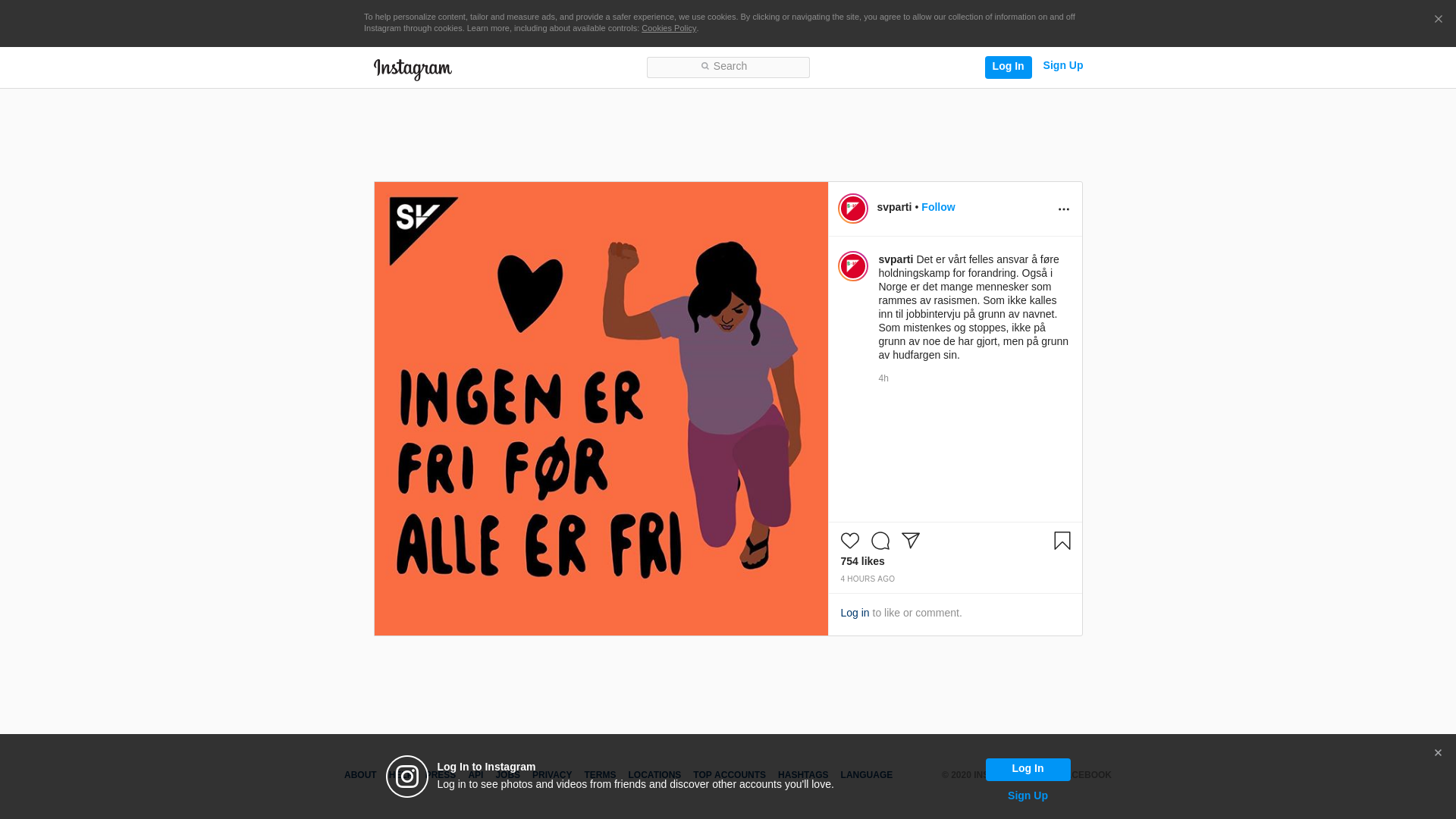
Task: Open the Sign Up link in header
Action: coord(1062,66)
